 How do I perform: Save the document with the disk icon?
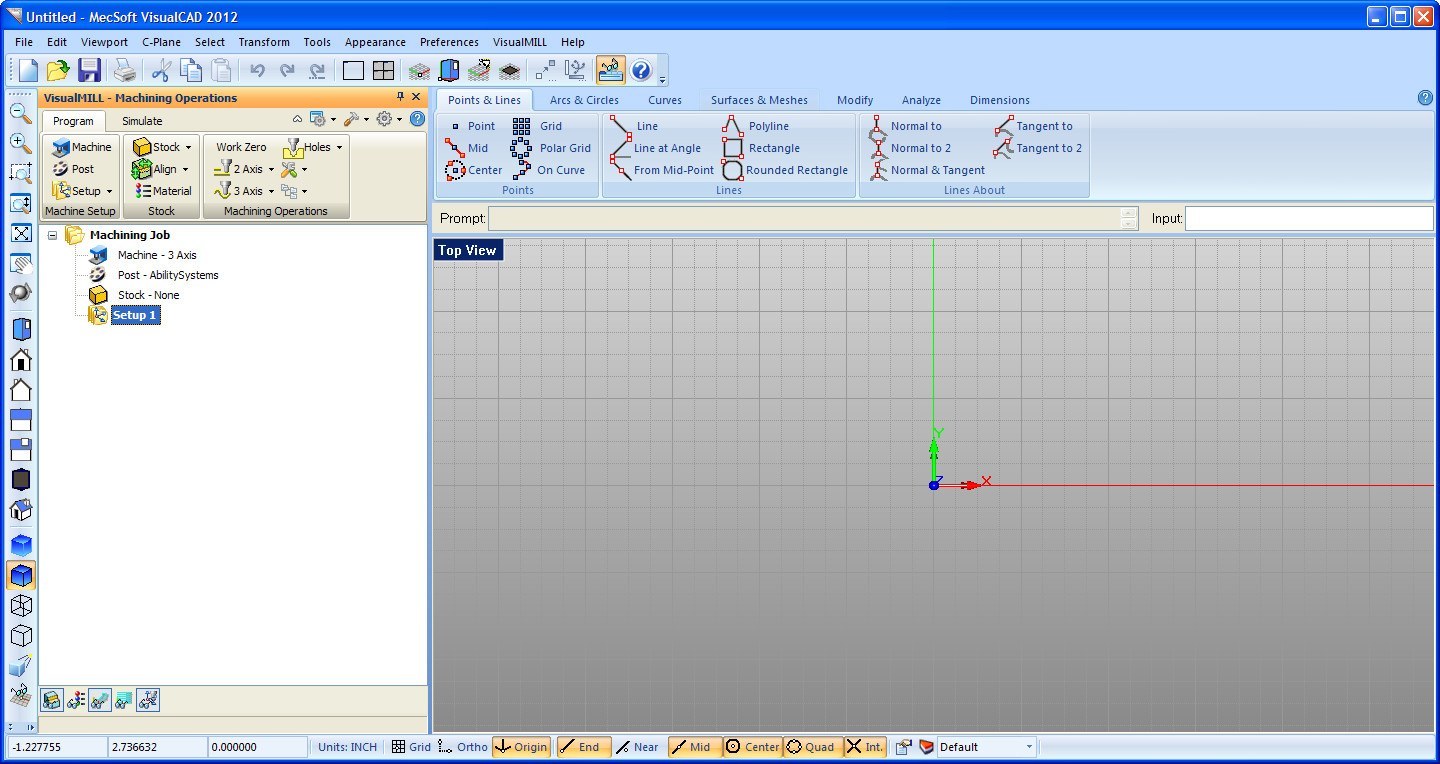(x=89, y=69)
